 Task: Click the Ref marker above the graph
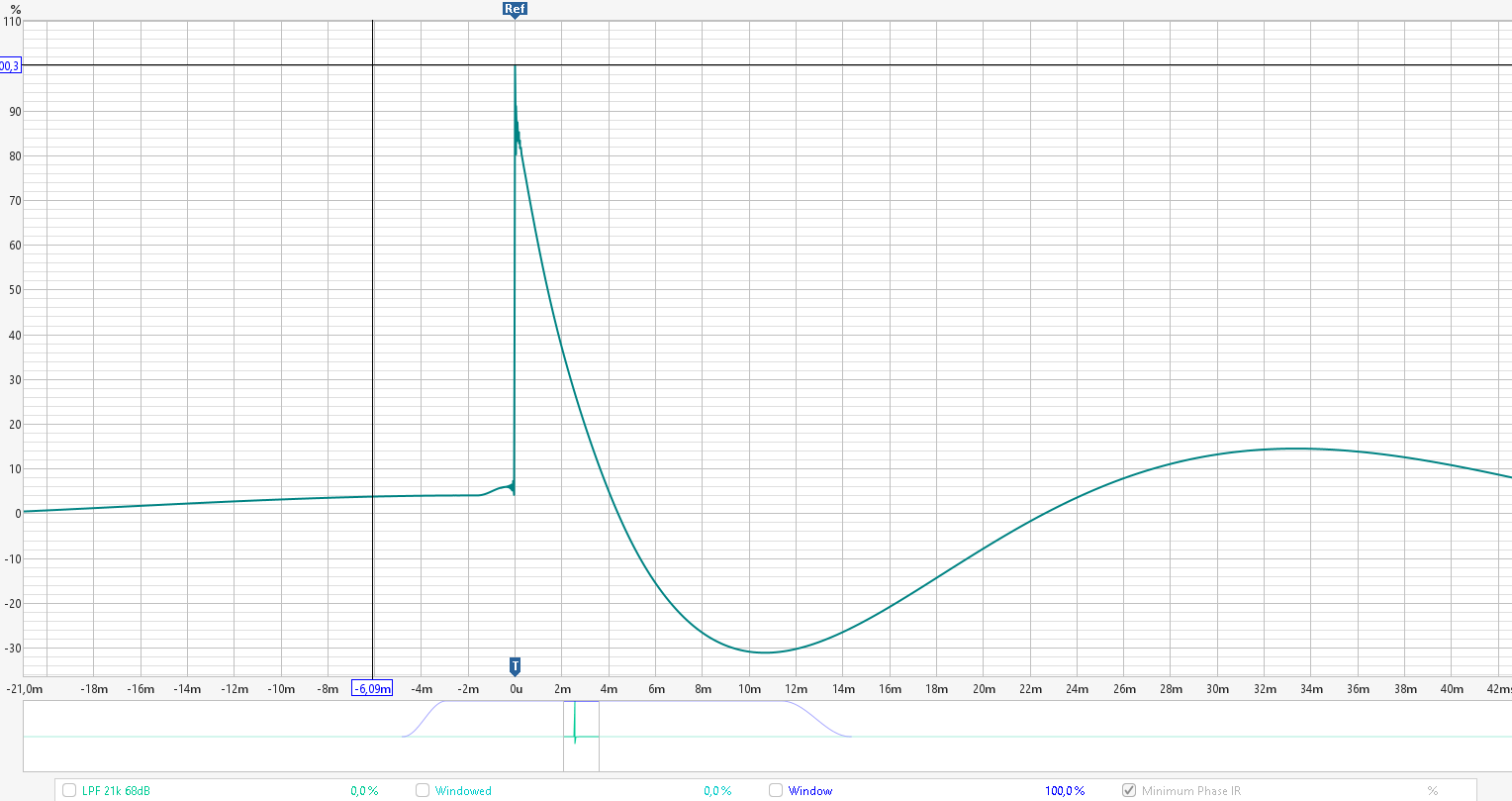click(515, 10)
